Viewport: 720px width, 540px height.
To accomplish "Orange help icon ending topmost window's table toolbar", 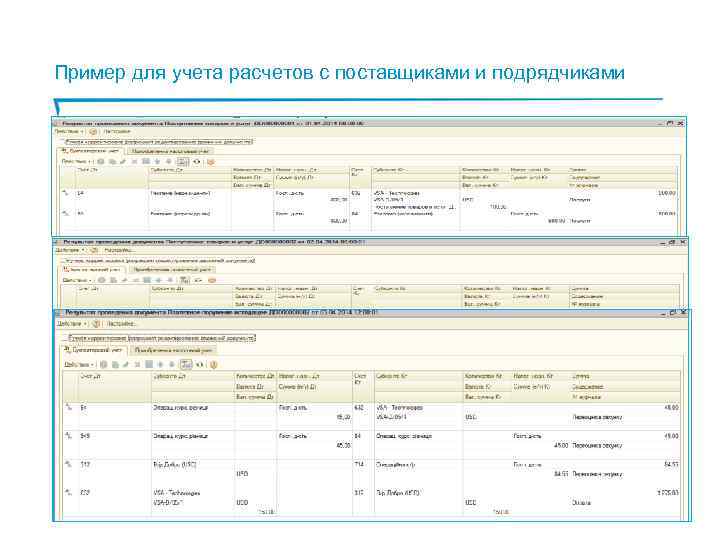I will tap(211, 162).
